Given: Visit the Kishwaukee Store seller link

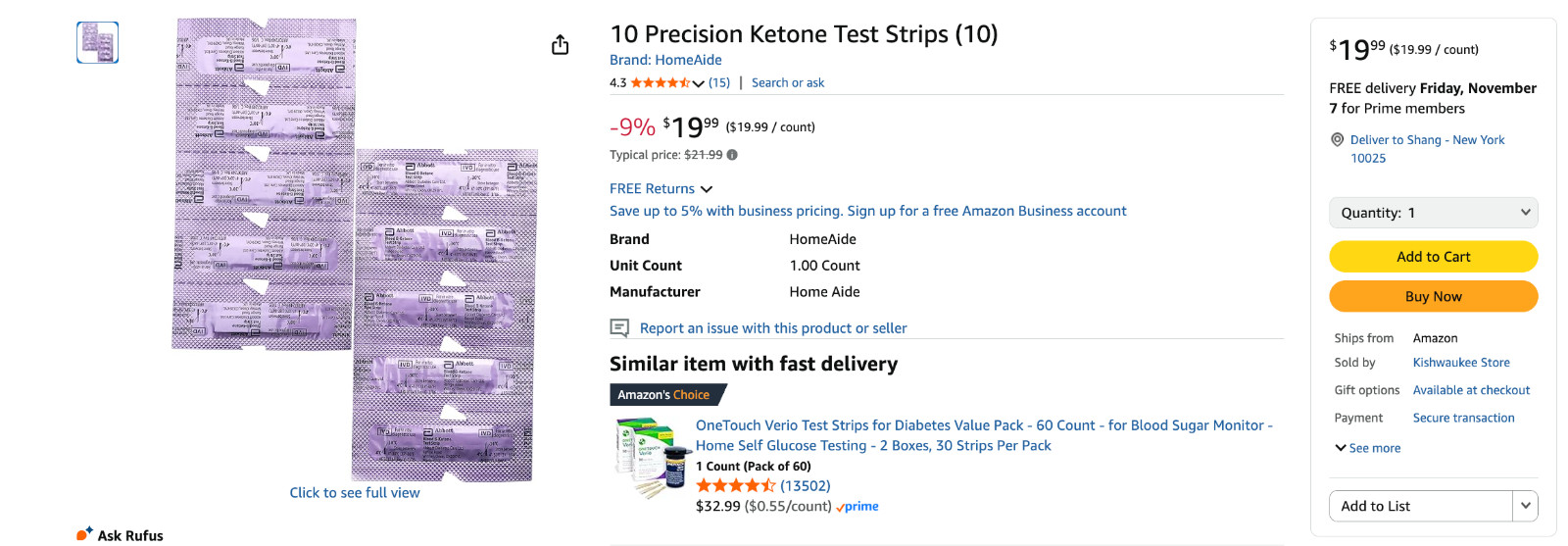Looking at the screenshot, I should 1460,363.
